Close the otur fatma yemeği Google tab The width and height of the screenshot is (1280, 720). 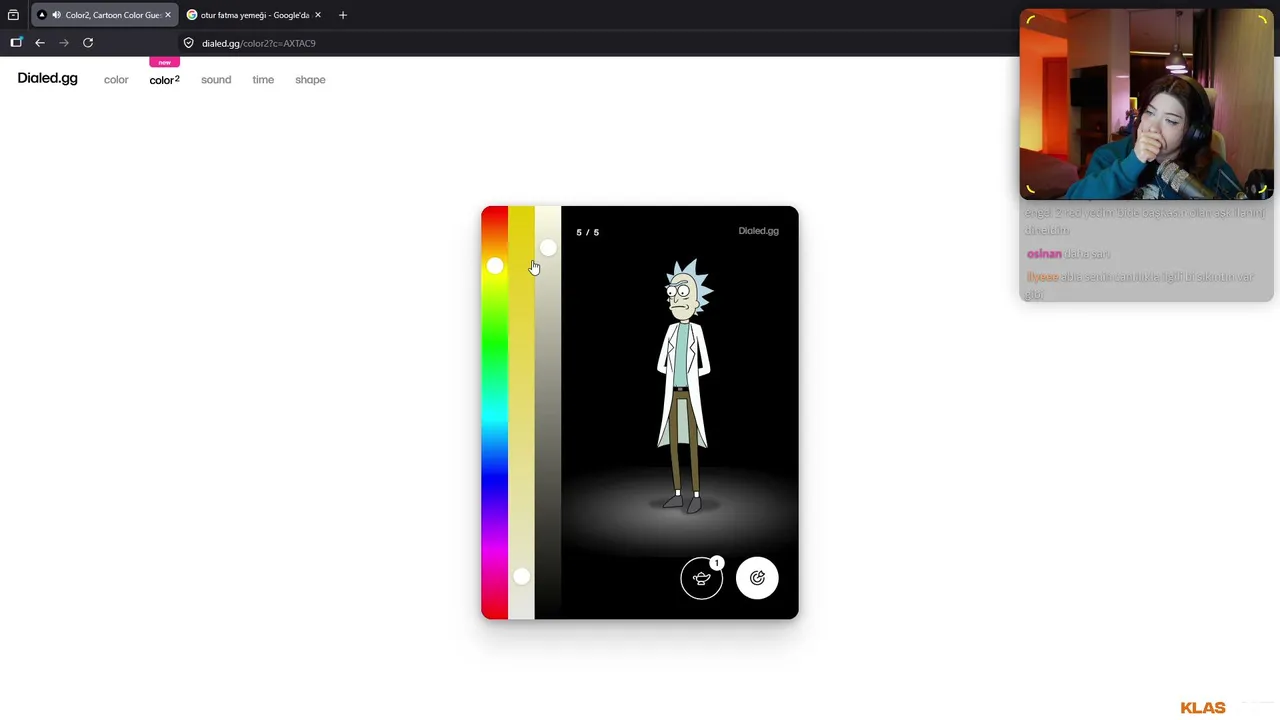pos(318,15)
